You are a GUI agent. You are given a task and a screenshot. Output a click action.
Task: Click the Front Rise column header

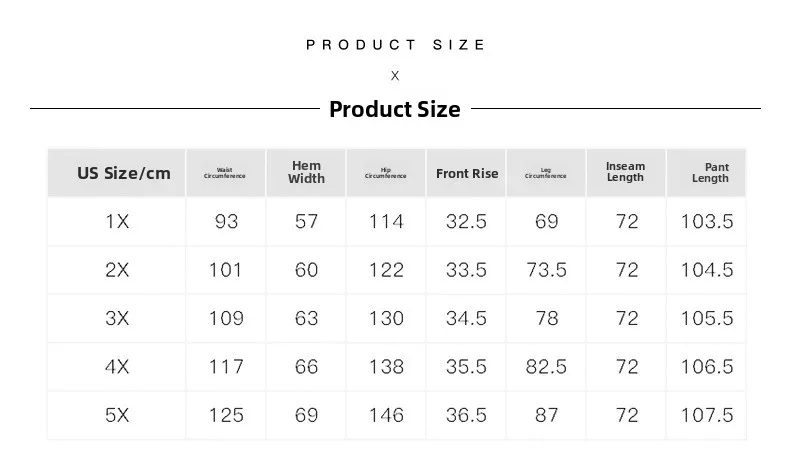click(466, 173)
